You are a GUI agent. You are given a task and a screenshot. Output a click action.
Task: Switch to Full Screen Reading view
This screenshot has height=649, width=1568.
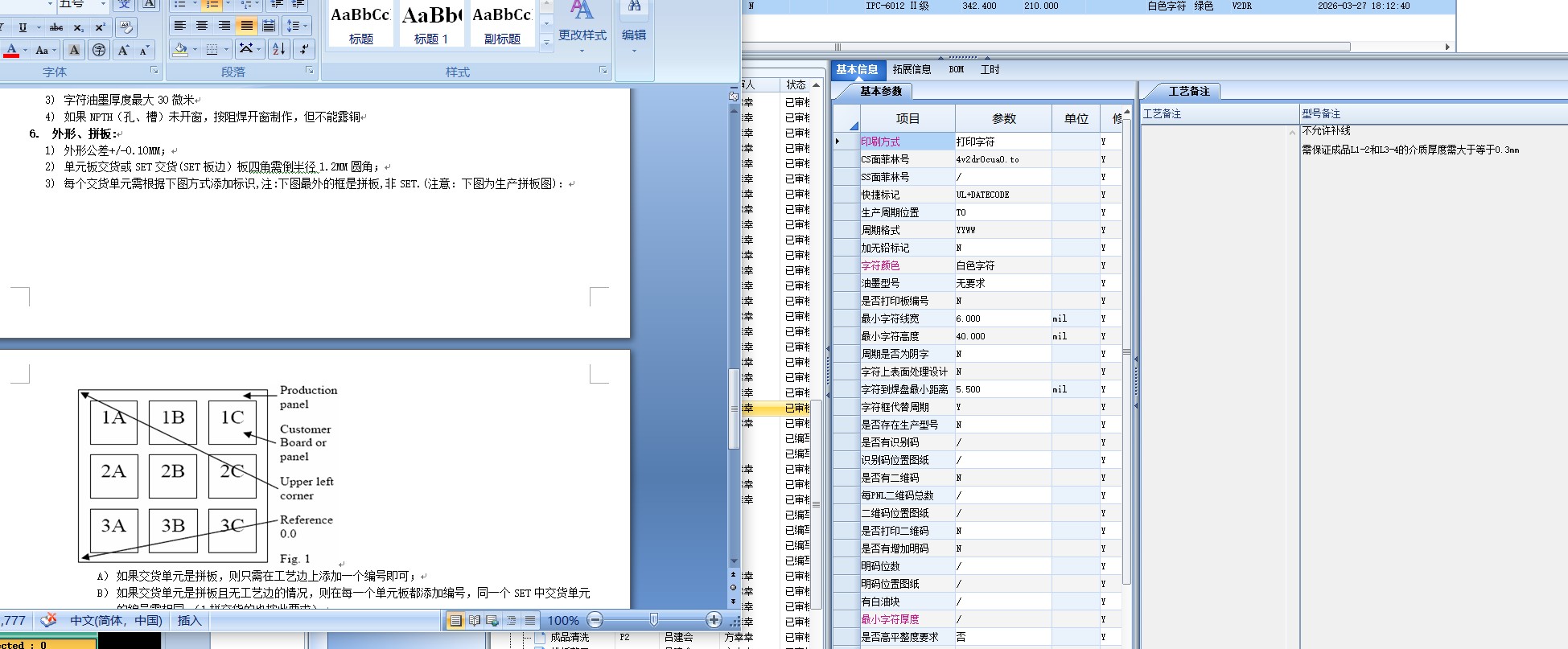coord(474,620)
